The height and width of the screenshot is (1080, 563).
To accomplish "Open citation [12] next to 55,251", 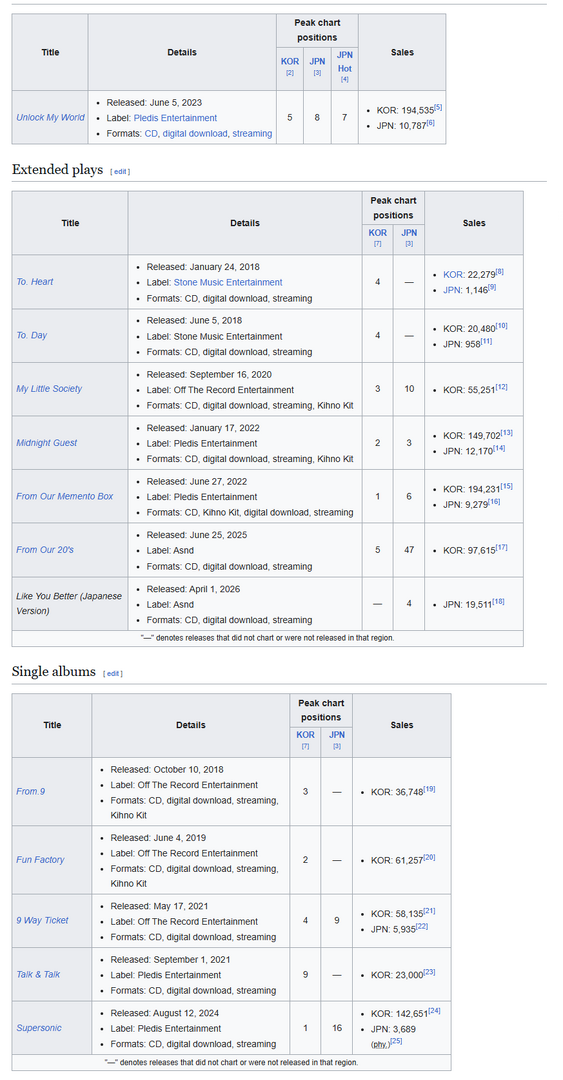I will [x=502, y=387].
